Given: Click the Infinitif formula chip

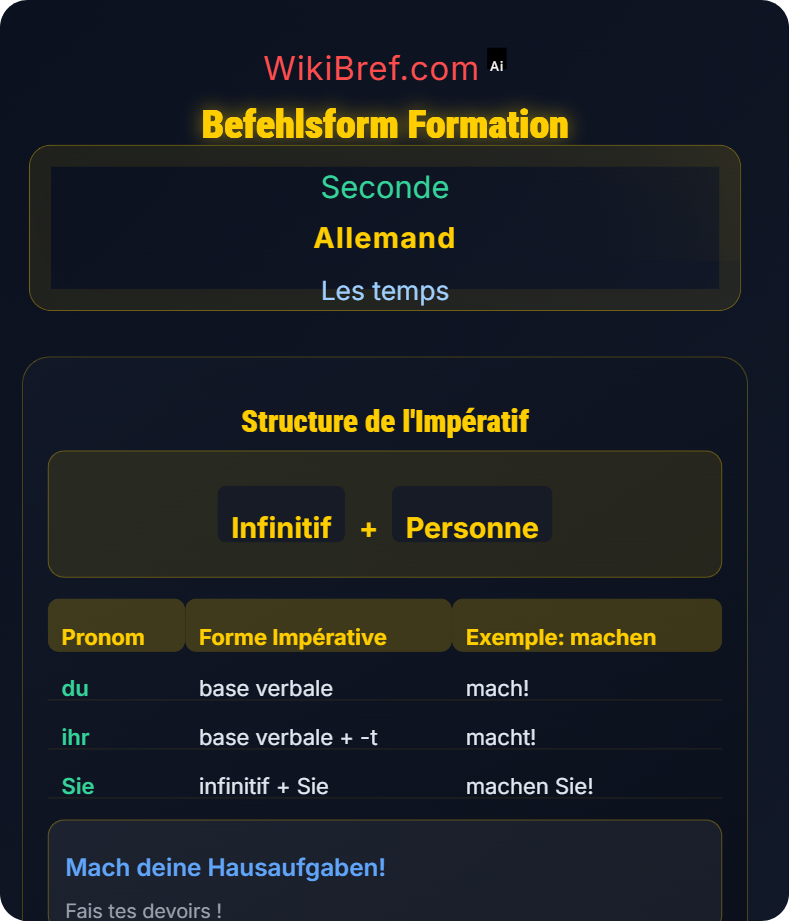Looking at the screenshot, I should point(281,527).
